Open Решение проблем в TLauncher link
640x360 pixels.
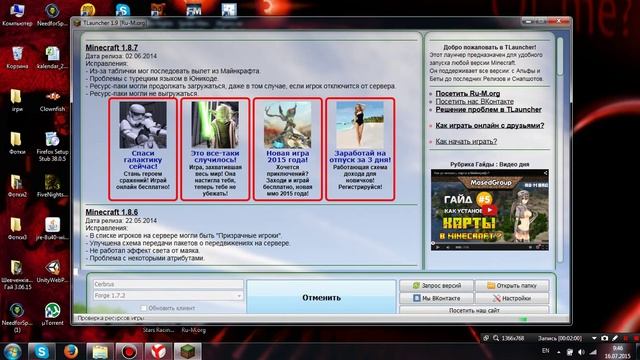pos(488,109)
